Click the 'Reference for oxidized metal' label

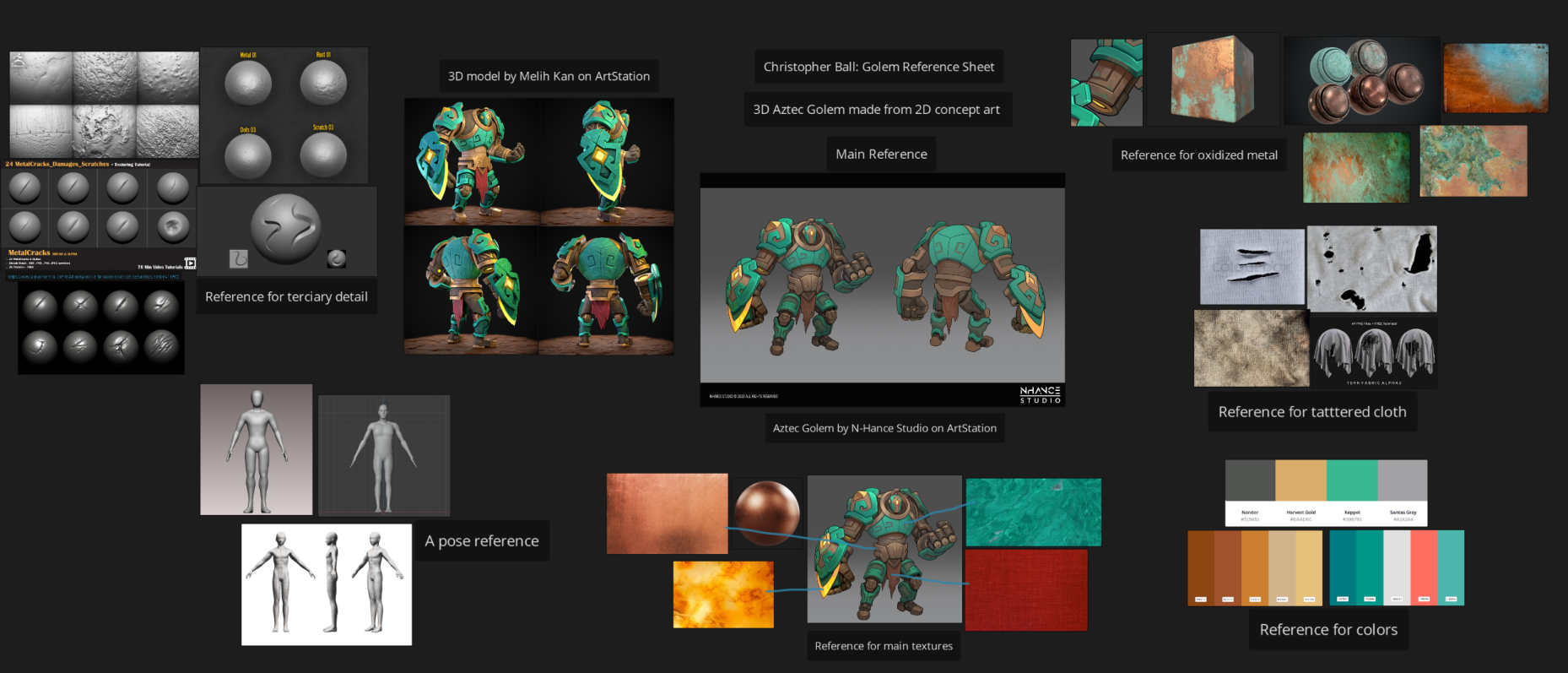click(x=1199, y=155)
